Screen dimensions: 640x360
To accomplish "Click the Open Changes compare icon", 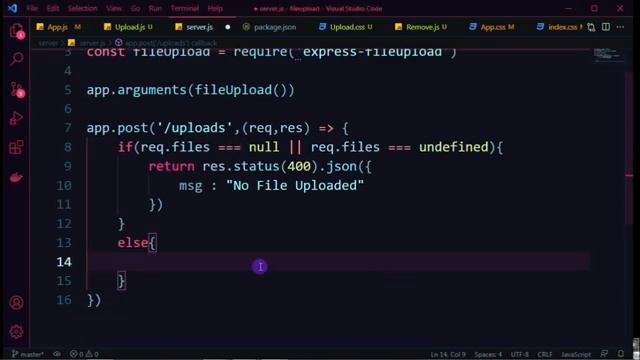I will pyautogui.click(x=591, y=27).
